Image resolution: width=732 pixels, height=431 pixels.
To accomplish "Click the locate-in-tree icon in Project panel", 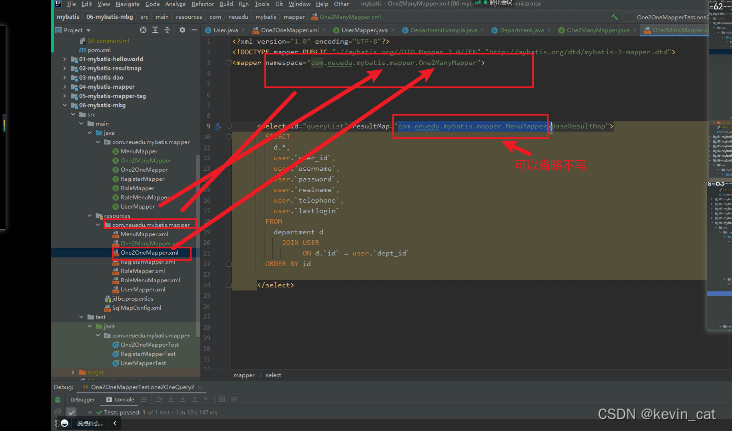I will coord(143,30).
